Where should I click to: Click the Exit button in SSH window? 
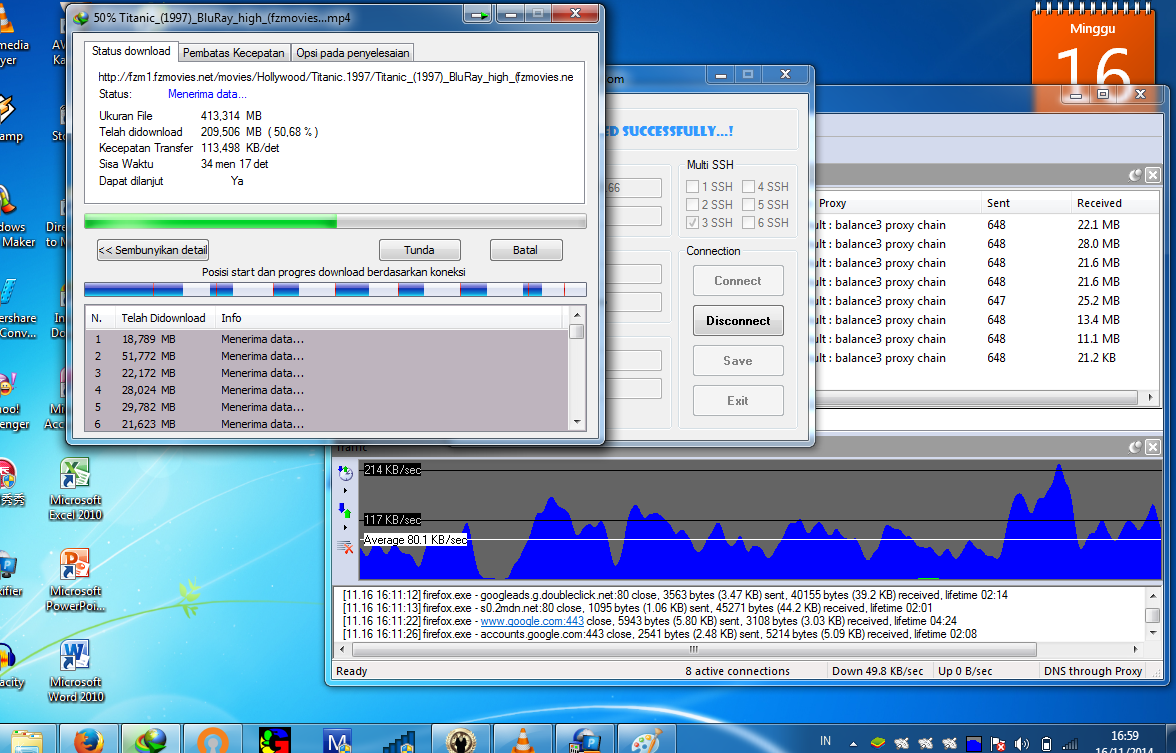coord(738,400)
